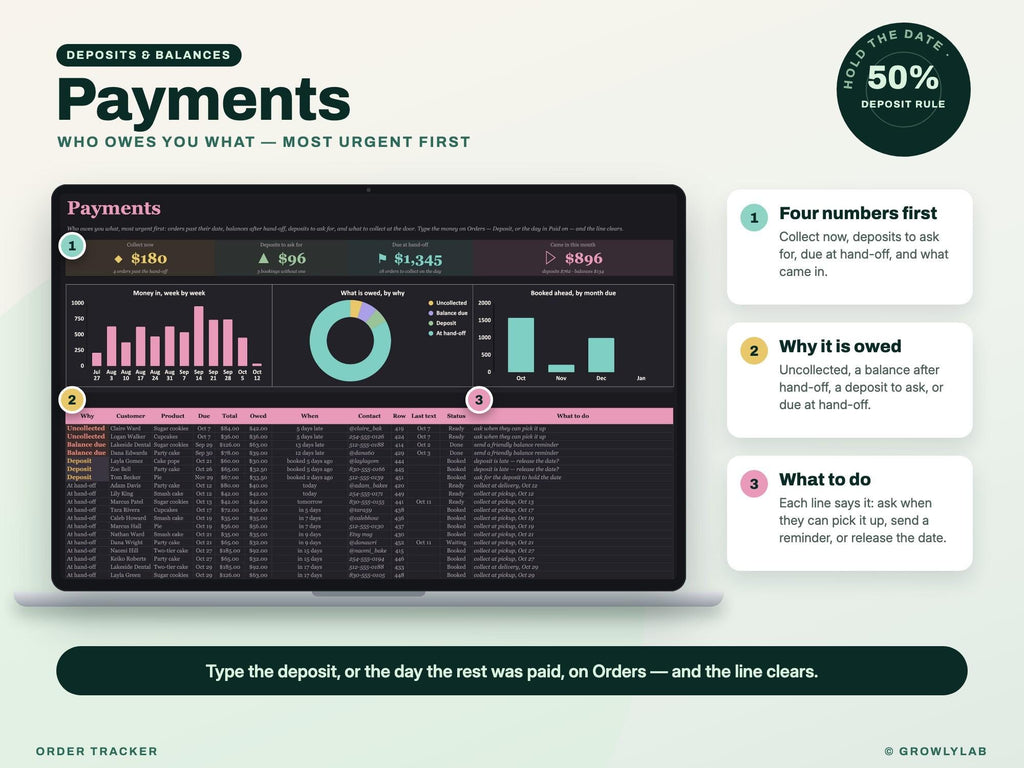Click the triangle icon beside $96
The image size is (1024, 768).
(263, 258)
